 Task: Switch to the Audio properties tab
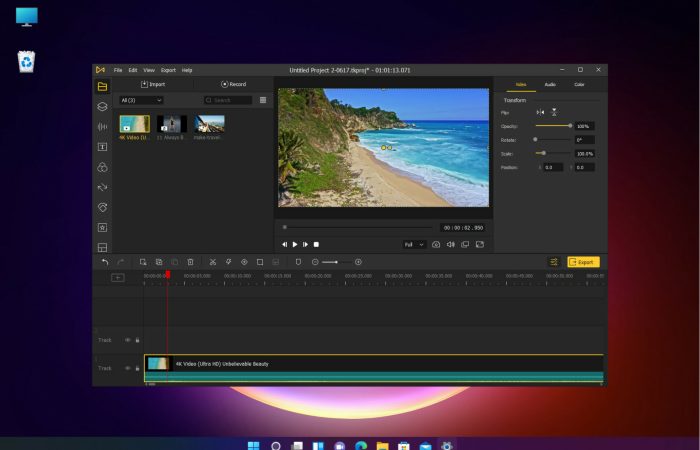(x=550, y=84)
